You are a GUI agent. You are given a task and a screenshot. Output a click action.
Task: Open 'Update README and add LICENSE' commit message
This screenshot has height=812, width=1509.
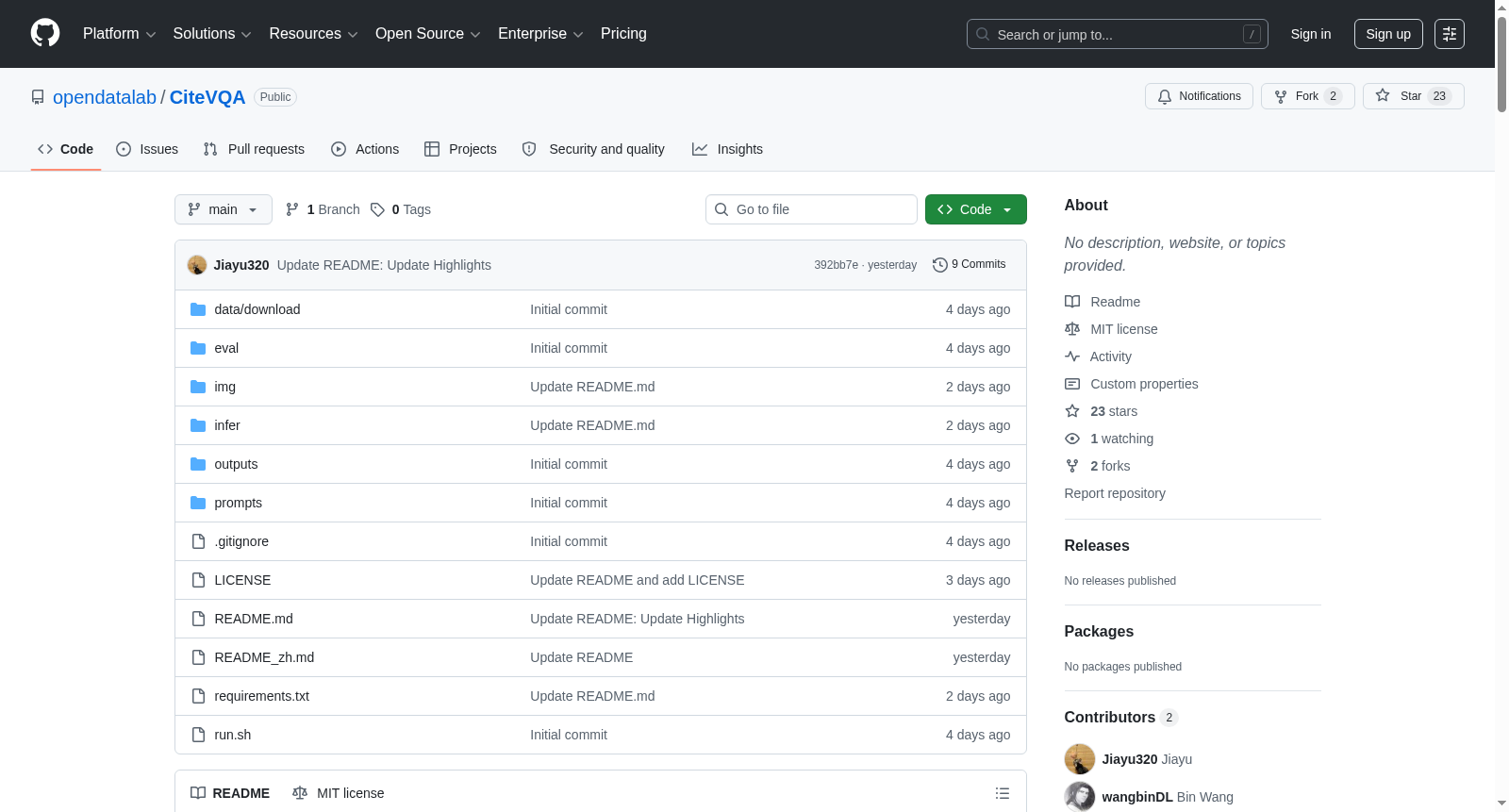(x=638, y=580)
